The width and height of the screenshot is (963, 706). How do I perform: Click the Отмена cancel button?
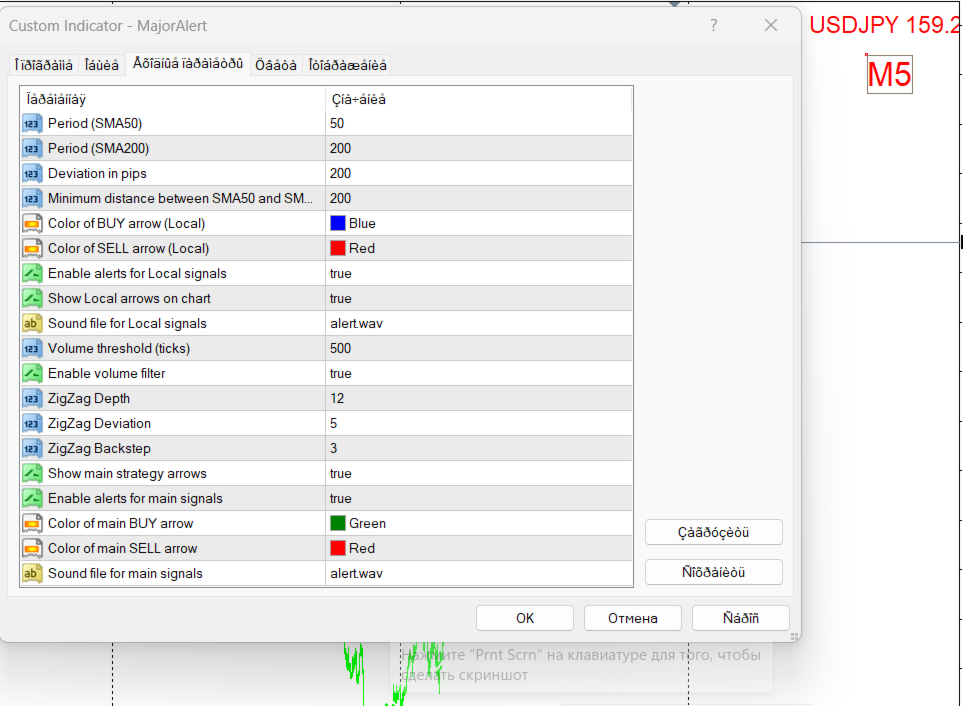633,618
